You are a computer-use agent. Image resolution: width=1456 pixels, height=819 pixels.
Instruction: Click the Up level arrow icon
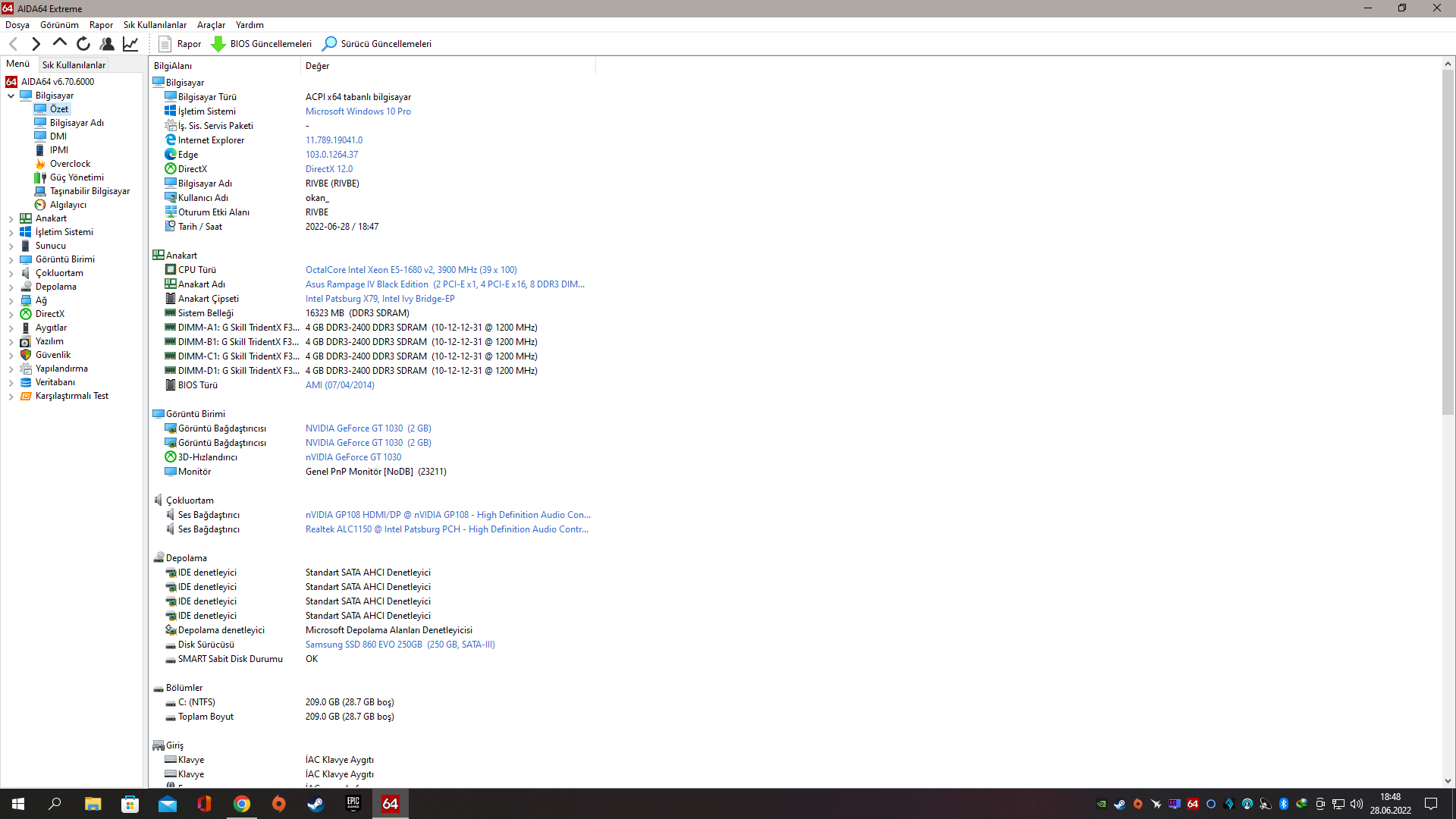tap(59, 43)
